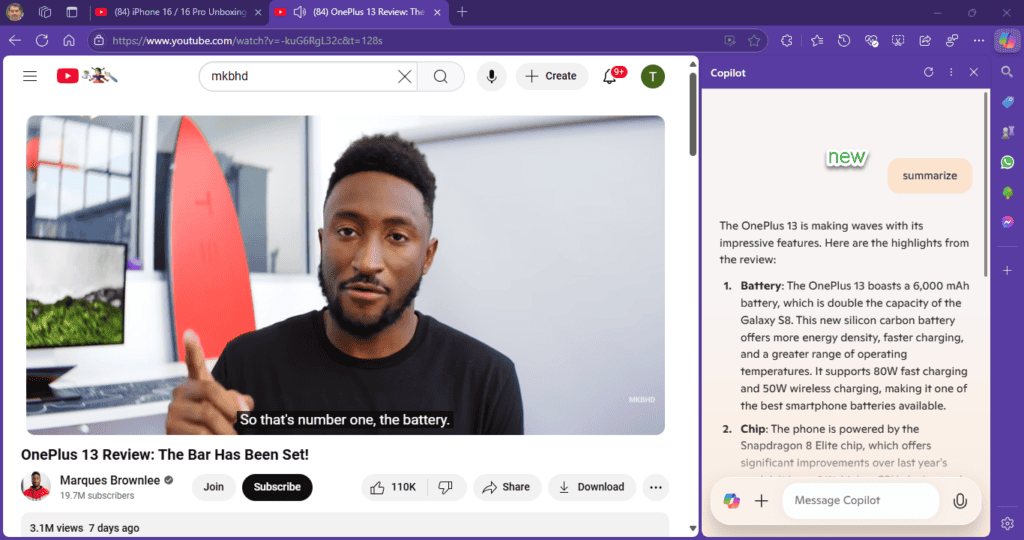Close the Copilot sidebar pane
This screenshot has width=1024, height=540.
[974, 72]
